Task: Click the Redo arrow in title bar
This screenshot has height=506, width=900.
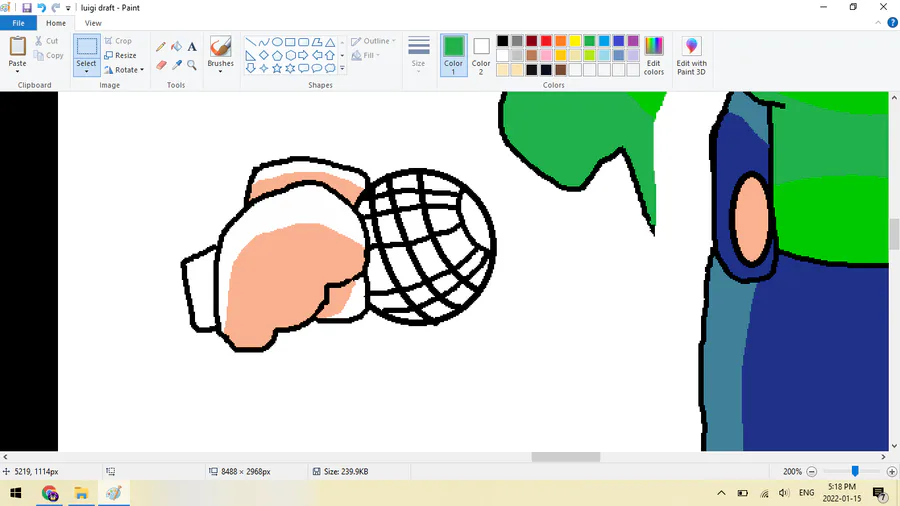Action: (56, 7)
